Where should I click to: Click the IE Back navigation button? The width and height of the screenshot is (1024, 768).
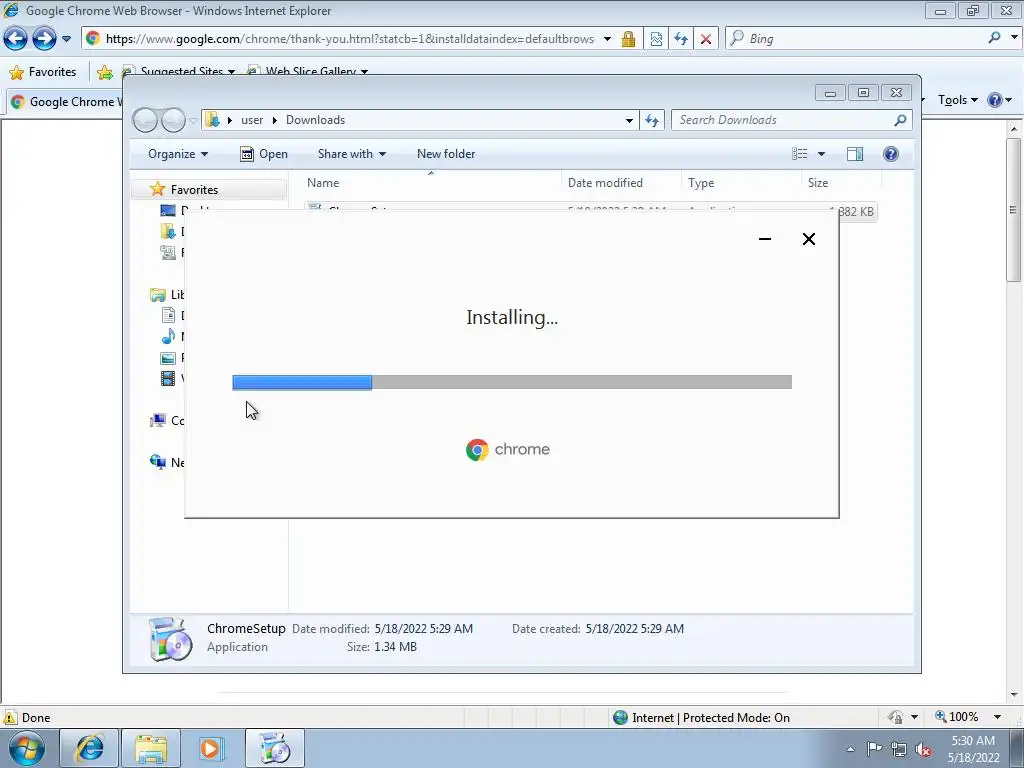[16, 39]
